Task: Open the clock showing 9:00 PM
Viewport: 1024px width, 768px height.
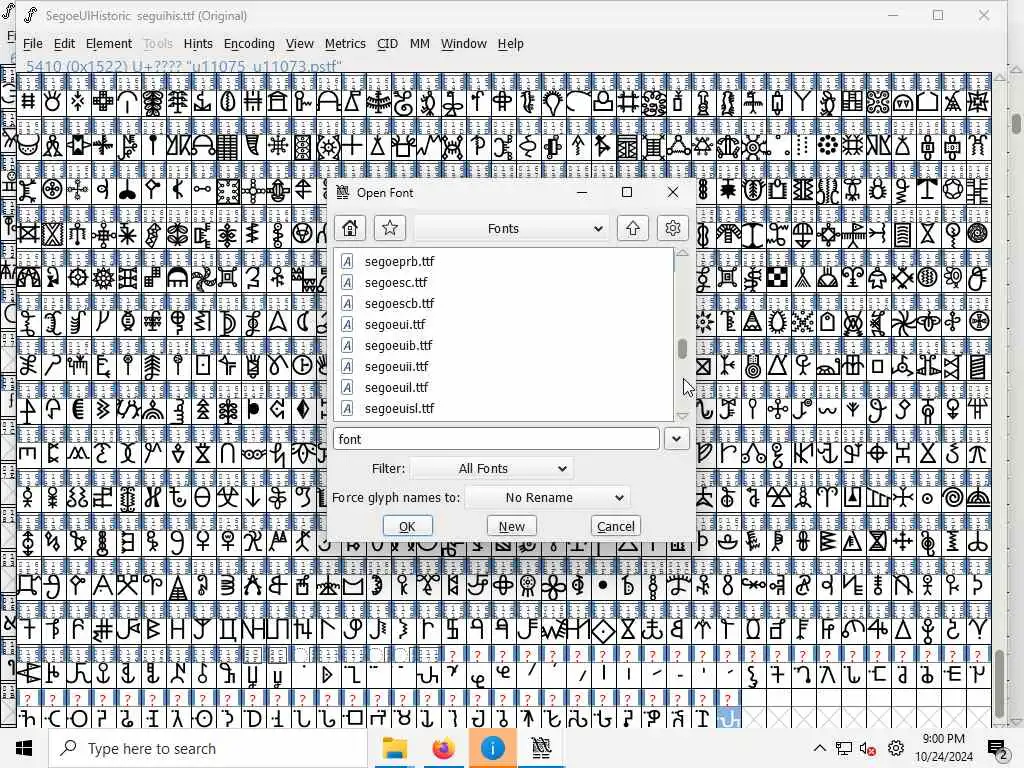Action: (x=943, y=748)
